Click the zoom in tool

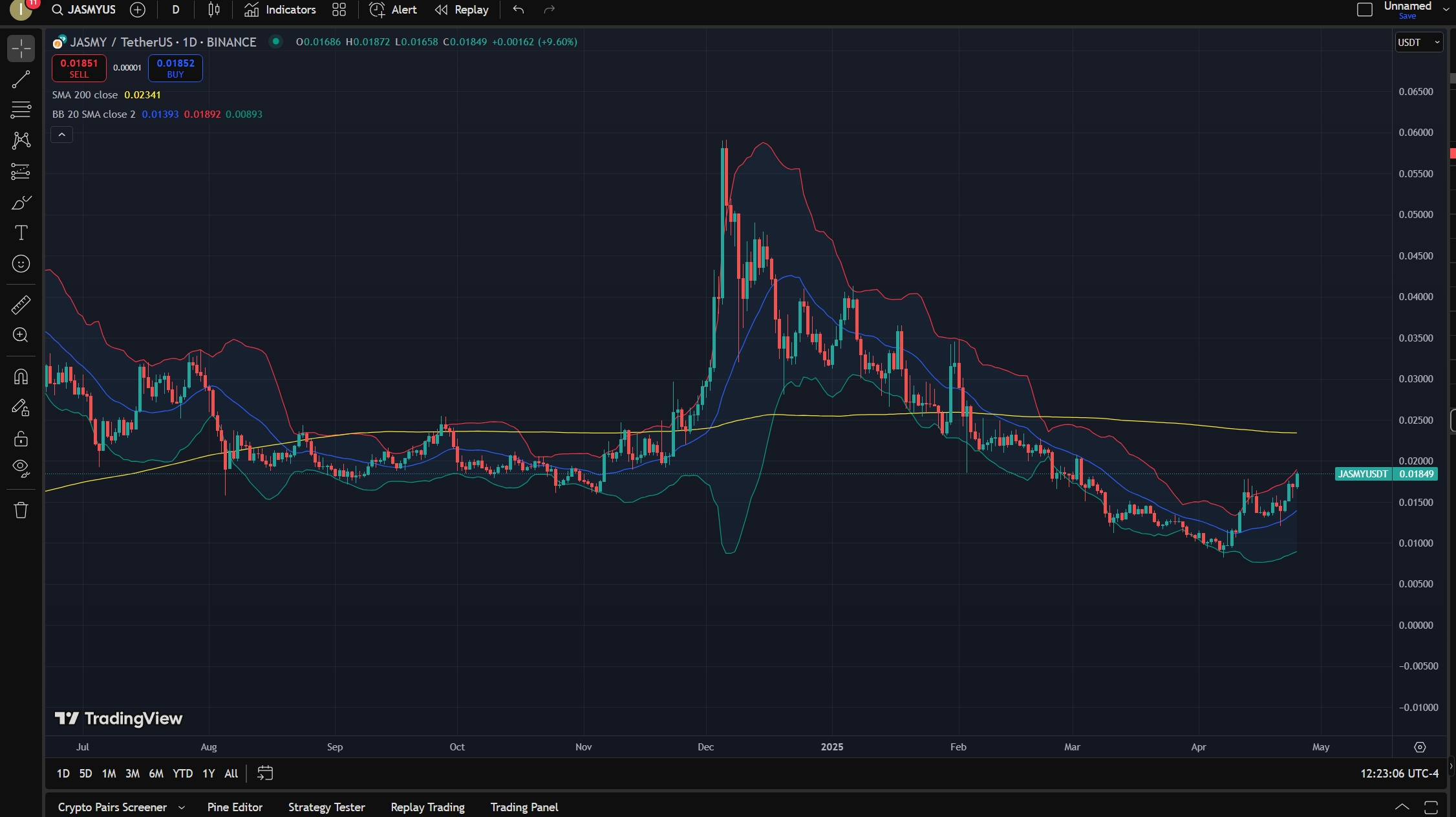tap(21, 335)
